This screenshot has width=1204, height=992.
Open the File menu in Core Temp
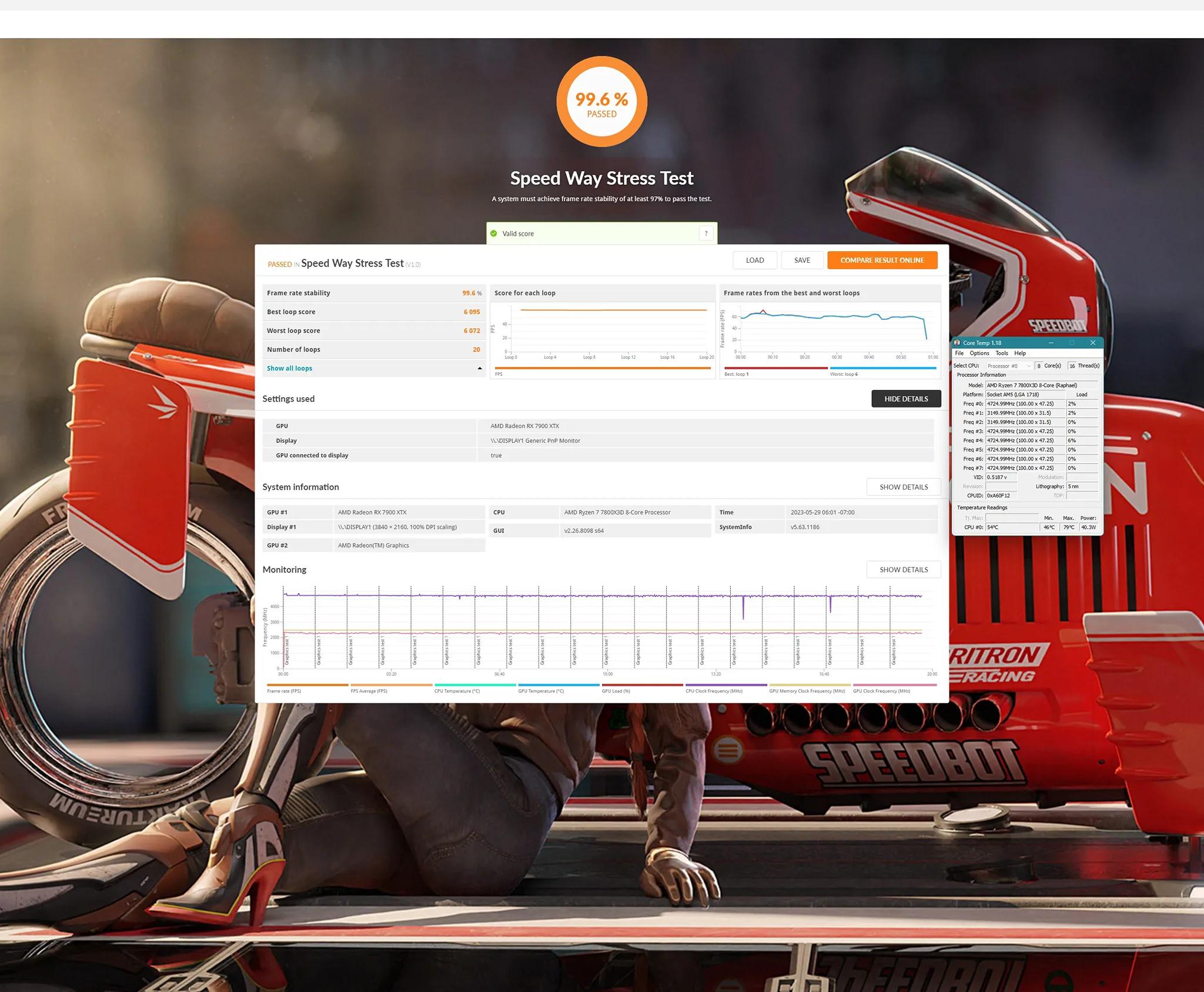point(959,353)
